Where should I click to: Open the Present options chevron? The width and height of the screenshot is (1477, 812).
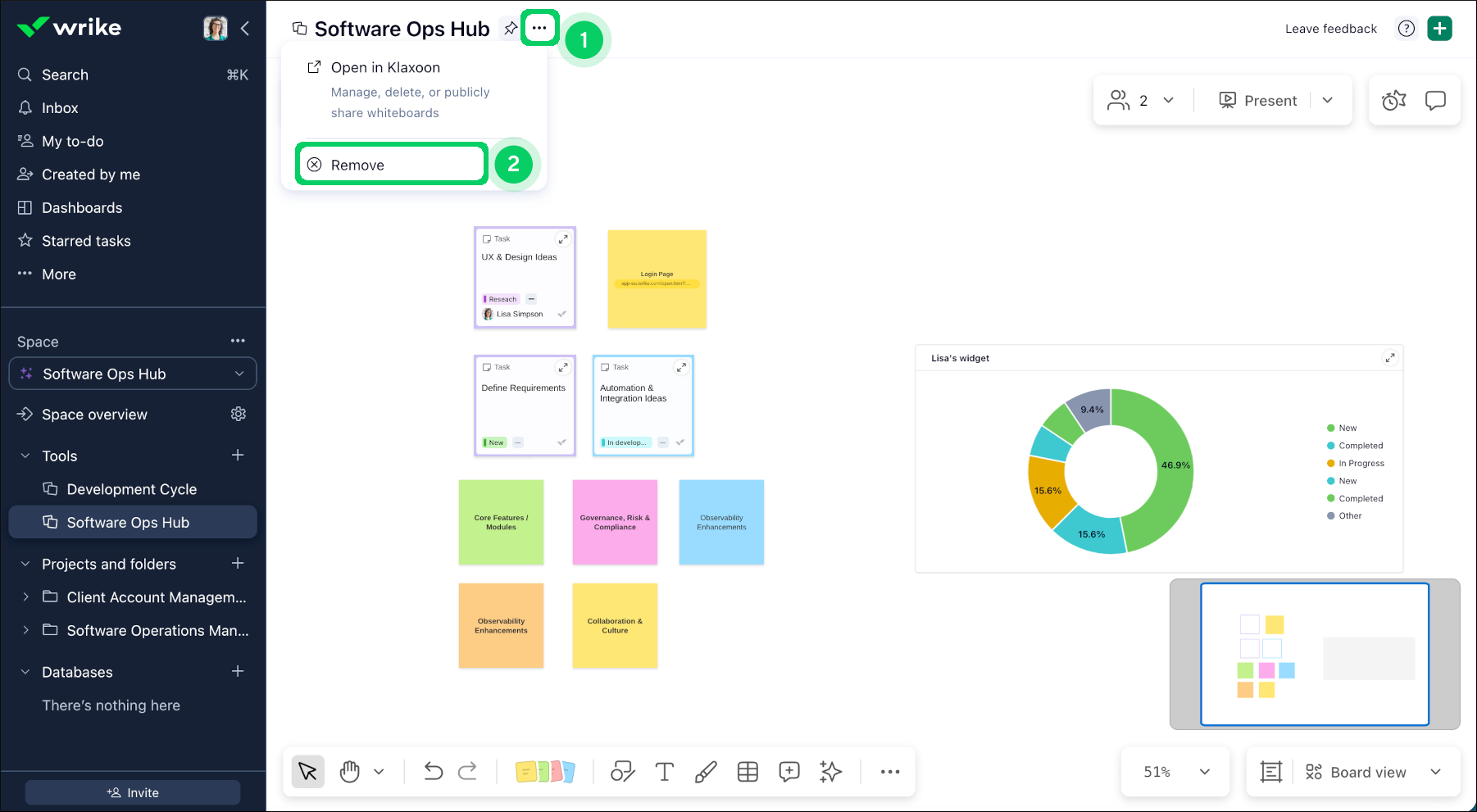tap(1328, 101)
